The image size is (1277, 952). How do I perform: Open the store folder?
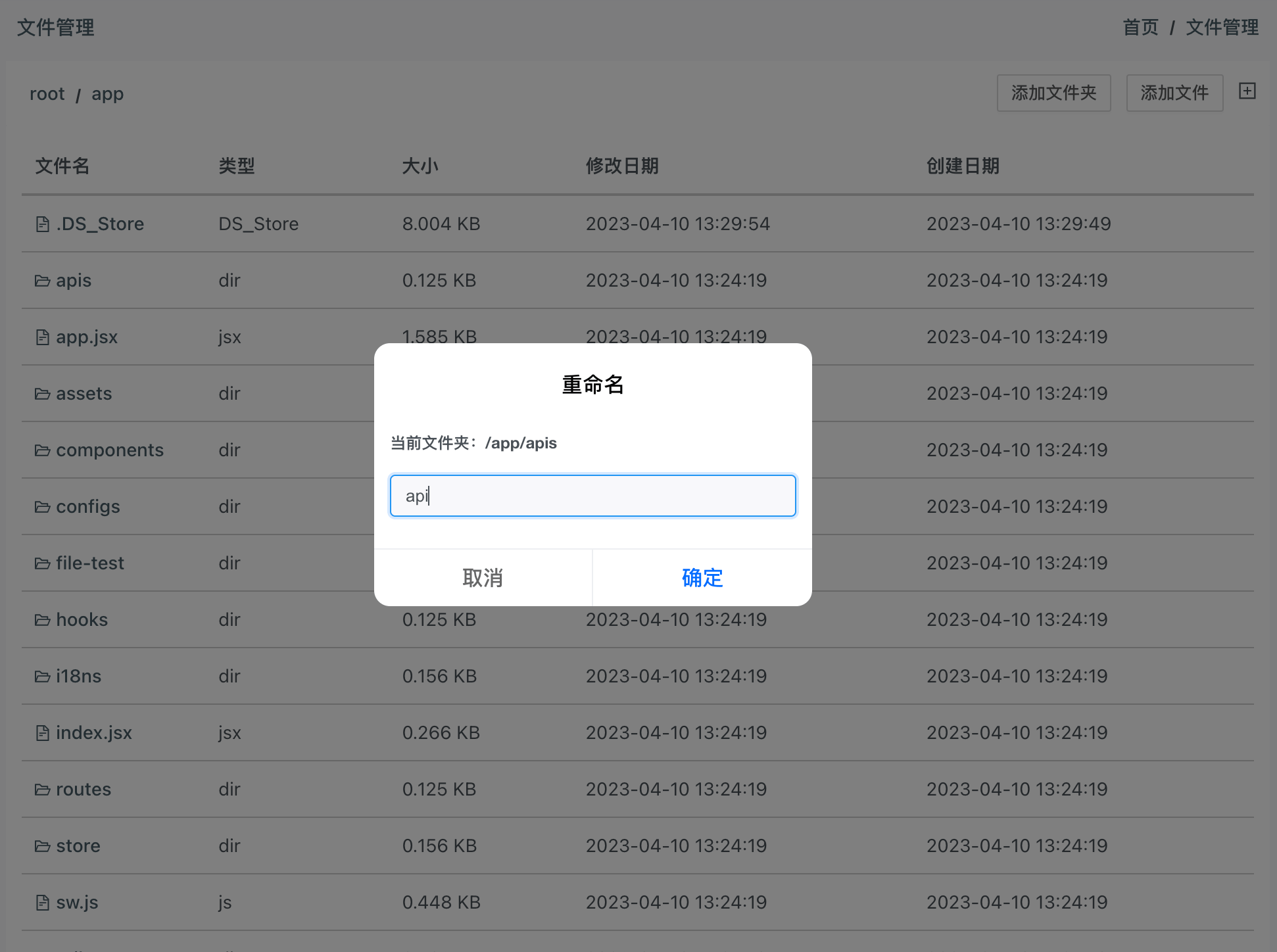pos(78,845)
